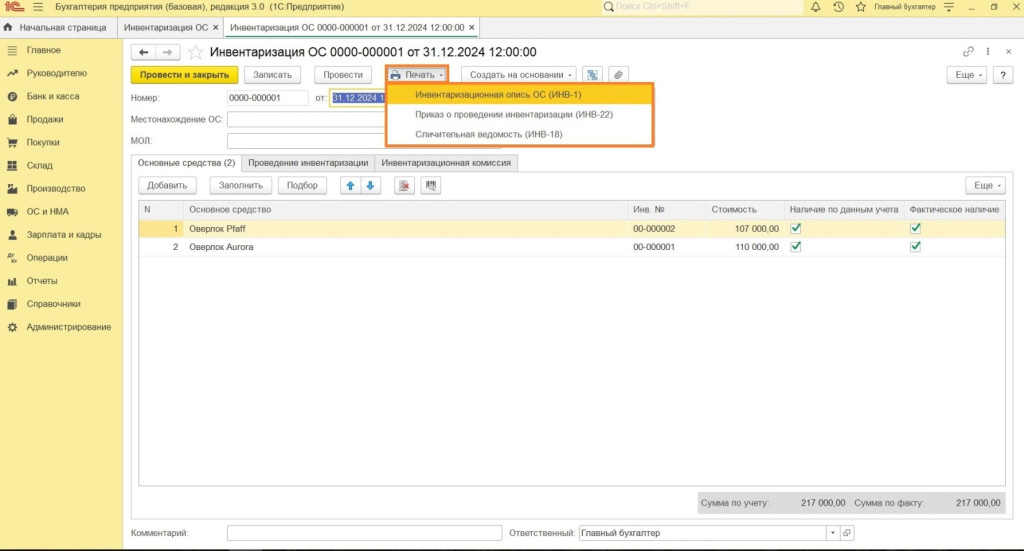Open three-dot form menu icon
Image resolution: width=1024 pixels, height=551 pixels.
click(x=988, y=52)
